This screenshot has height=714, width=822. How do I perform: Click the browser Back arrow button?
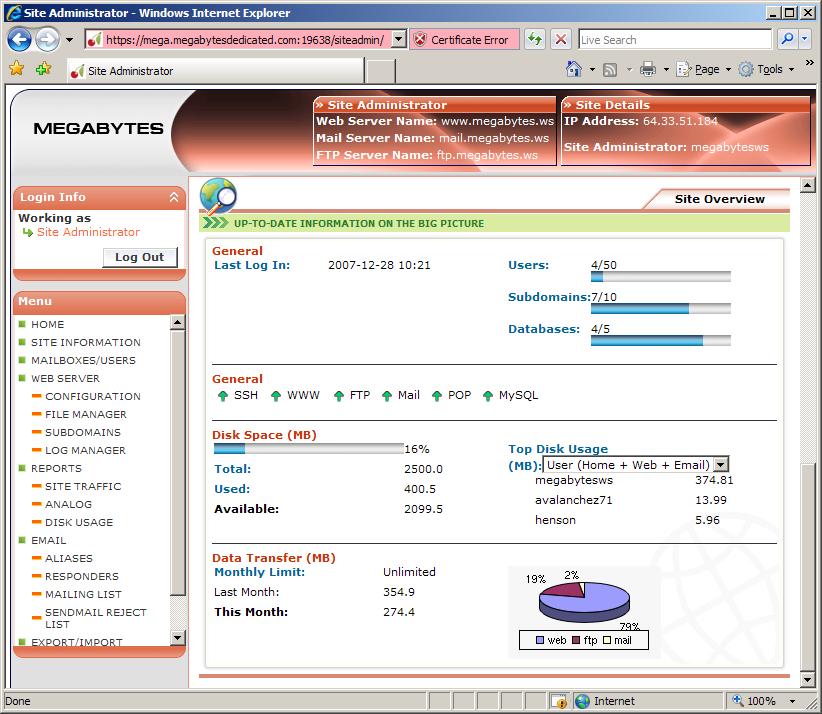[20, 40]
